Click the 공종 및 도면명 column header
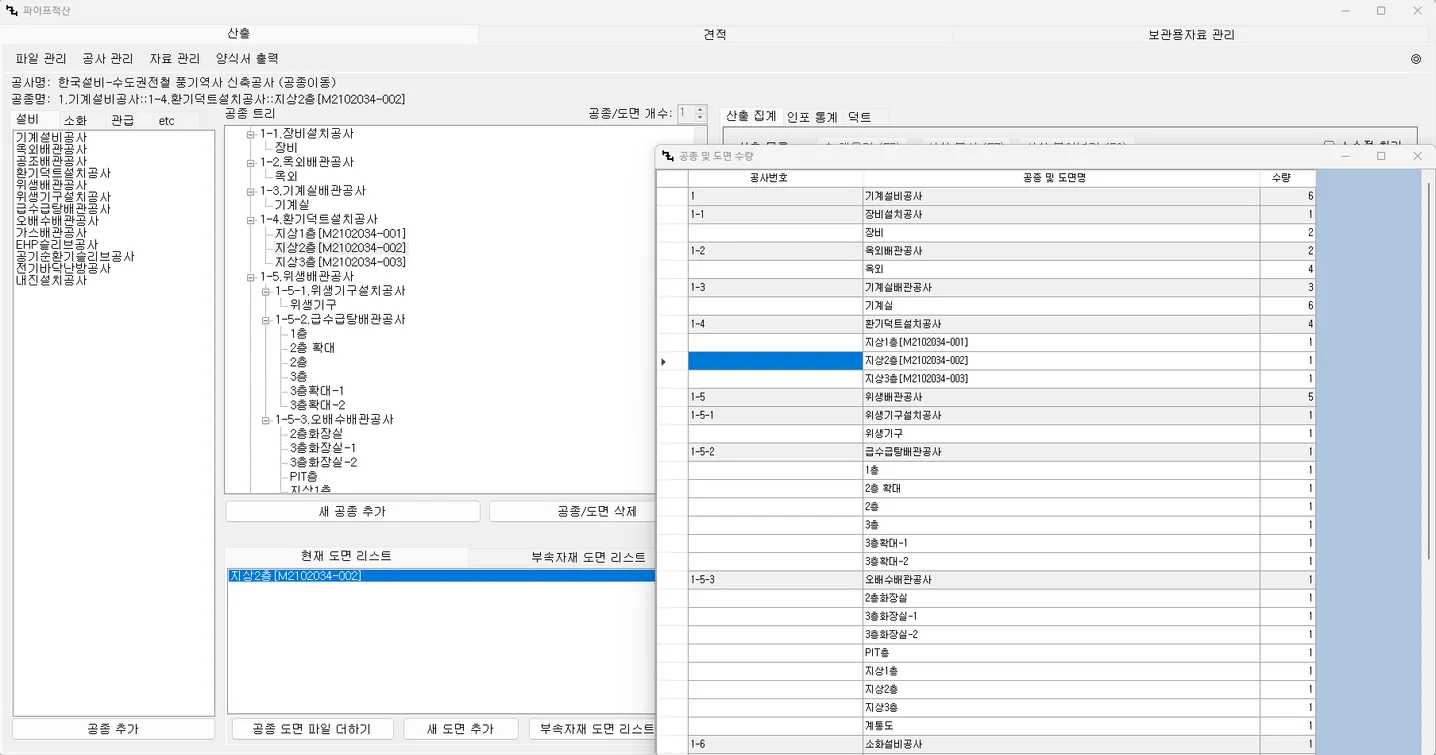The height and width of the screenshot is (755, 1436). click(x=1061, y=177)
